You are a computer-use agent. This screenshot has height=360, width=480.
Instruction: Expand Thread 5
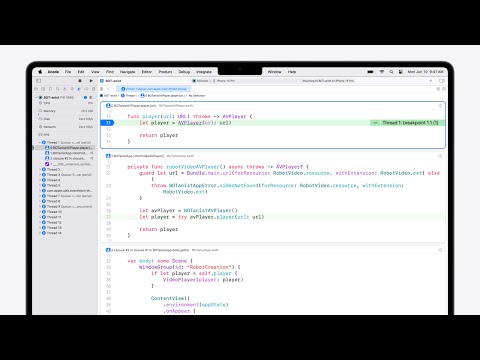tap(40, 185)
